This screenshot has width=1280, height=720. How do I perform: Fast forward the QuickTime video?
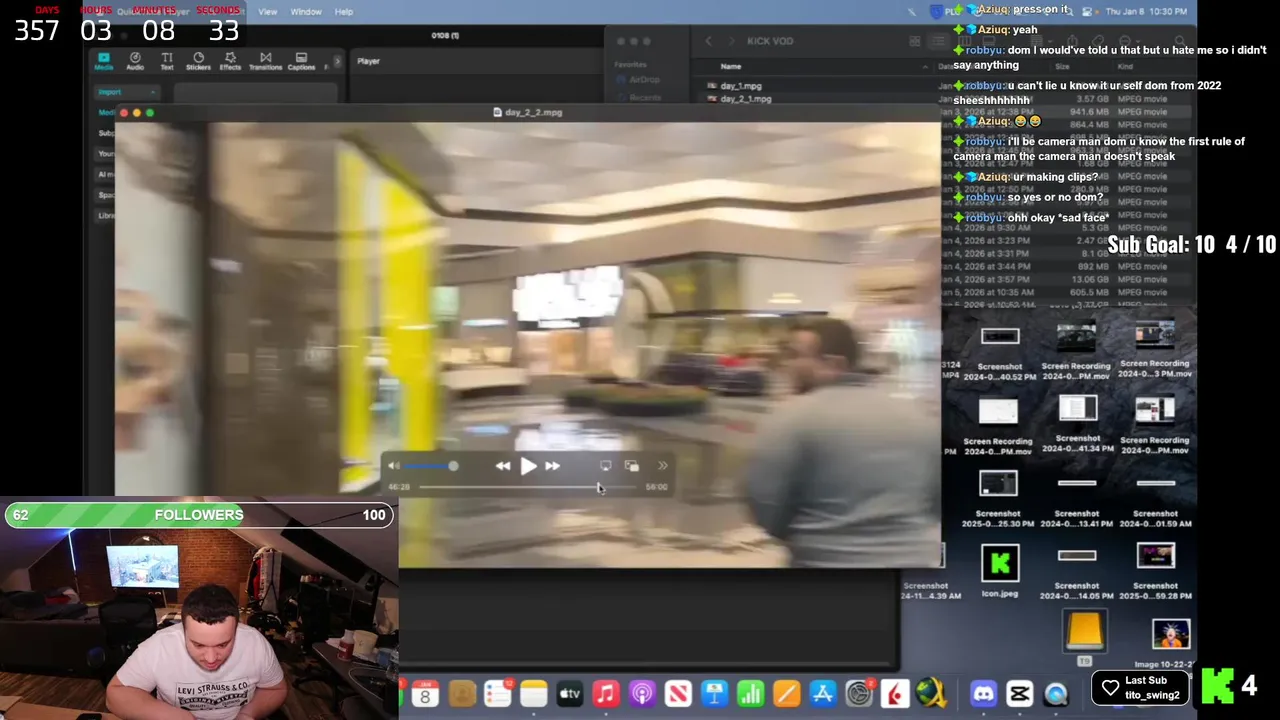(552, 465)
